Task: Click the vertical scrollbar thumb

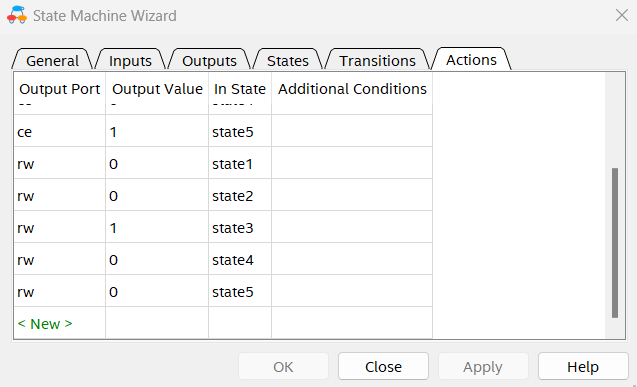Action: coord(615,242)
